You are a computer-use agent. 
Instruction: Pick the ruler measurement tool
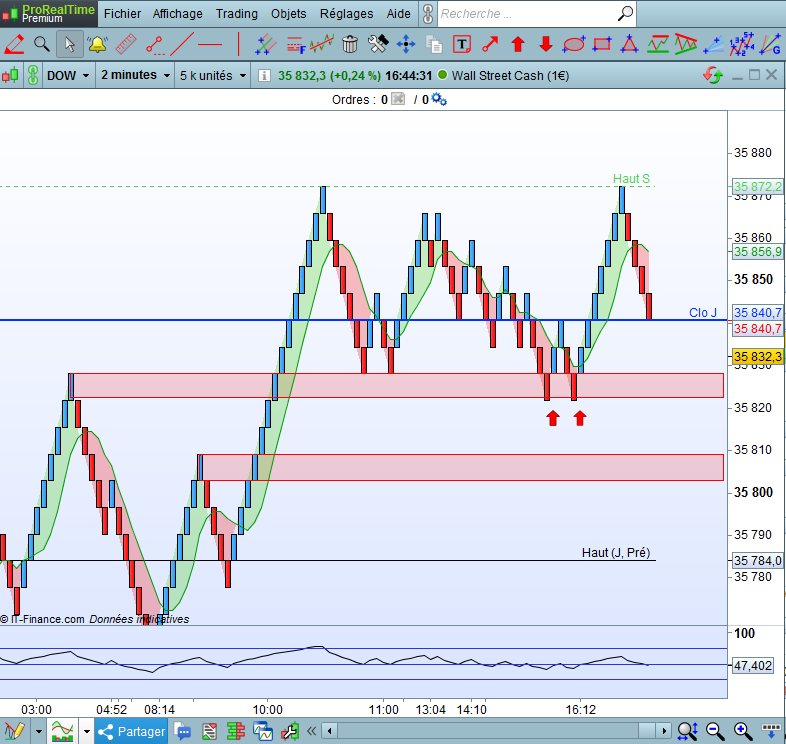(x=125, y=44)
